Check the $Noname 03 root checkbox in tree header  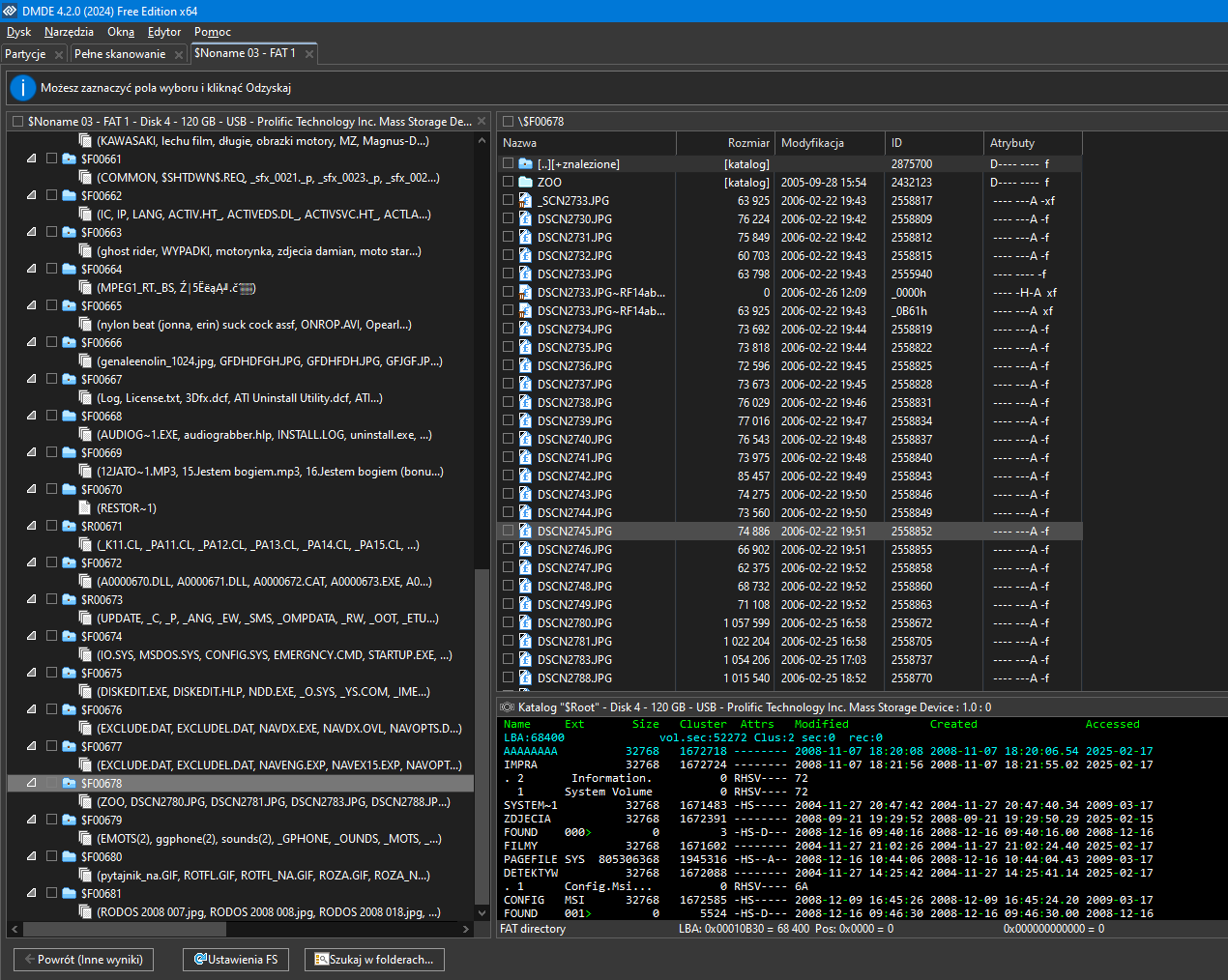(17, 121)
